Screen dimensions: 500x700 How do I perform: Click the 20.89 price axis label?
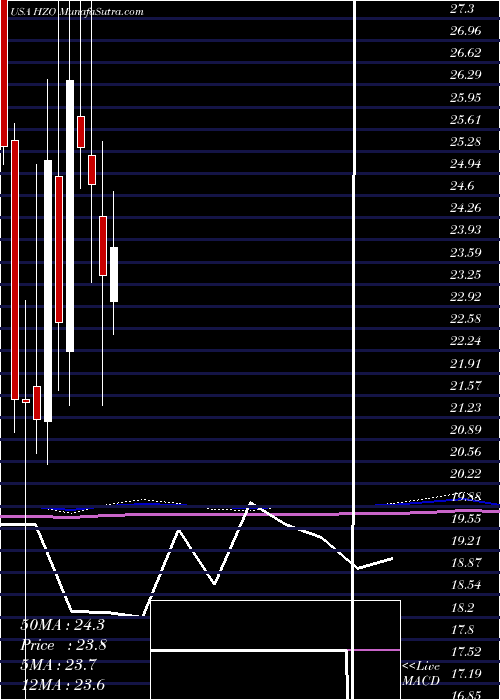[466, 429]
